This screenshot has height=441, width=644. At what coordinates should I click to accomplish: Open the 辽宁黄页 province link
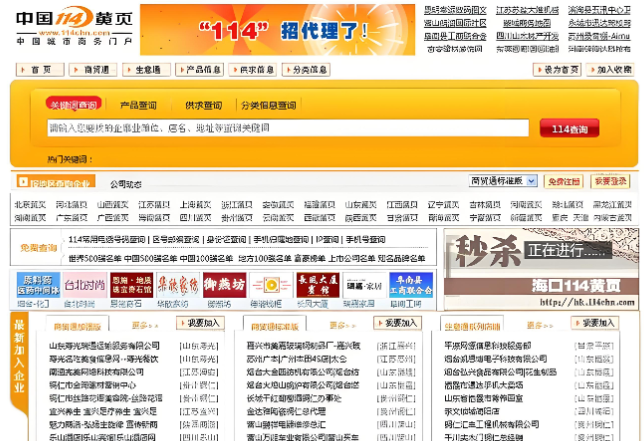[x=444, y=204]
